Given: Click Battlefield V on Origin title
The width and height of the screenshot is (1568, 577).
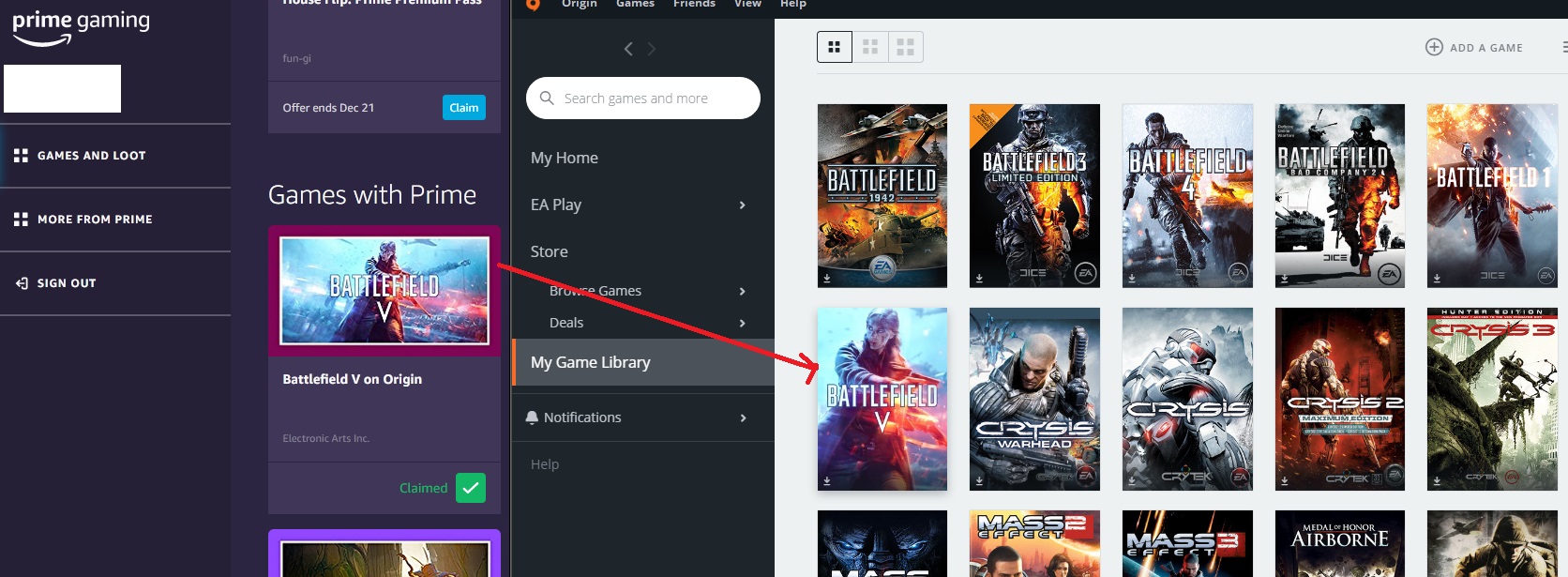Looking at the screenshot, I should (353, 379).
